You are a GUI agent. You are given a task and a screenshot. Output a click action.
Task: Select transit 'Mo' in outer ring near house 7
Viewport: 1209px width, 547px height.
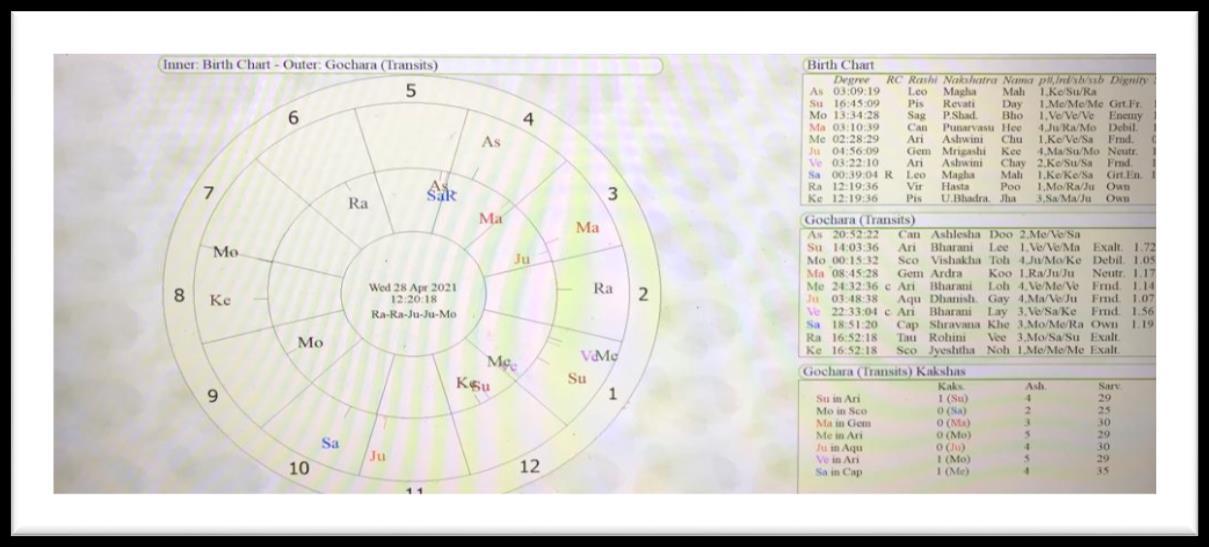point(225,252)
